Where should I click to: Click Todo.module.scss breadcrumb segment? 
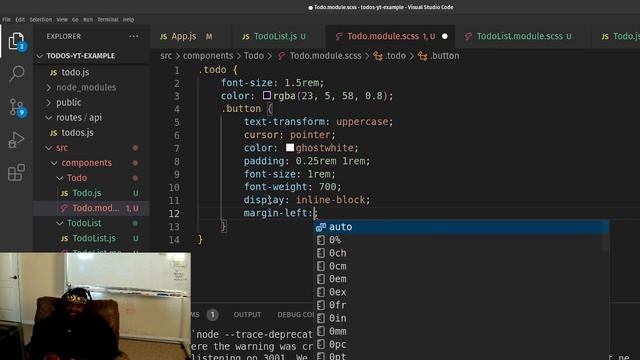point(325,56)
